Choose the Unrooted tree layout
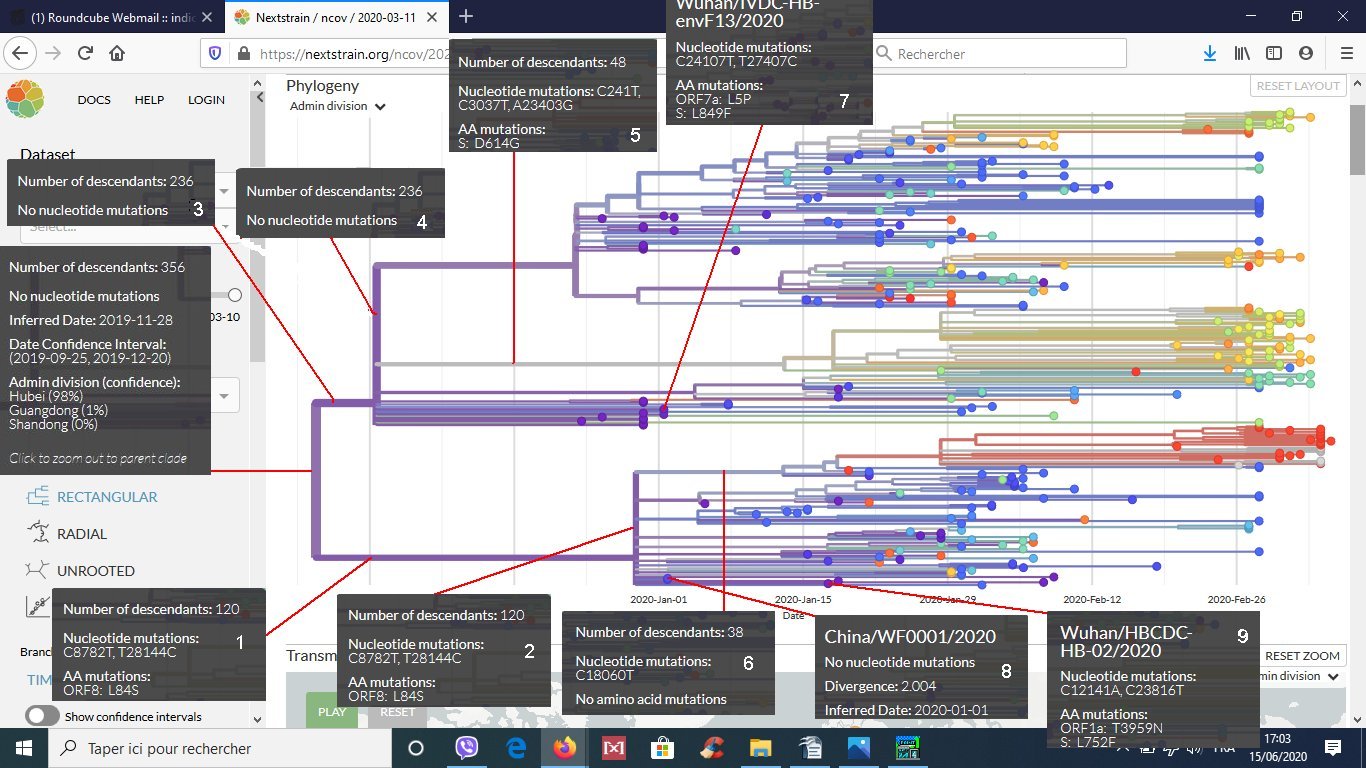This screenshot has height=768, width=1366. pyautogui.click(x=38, y=571)
